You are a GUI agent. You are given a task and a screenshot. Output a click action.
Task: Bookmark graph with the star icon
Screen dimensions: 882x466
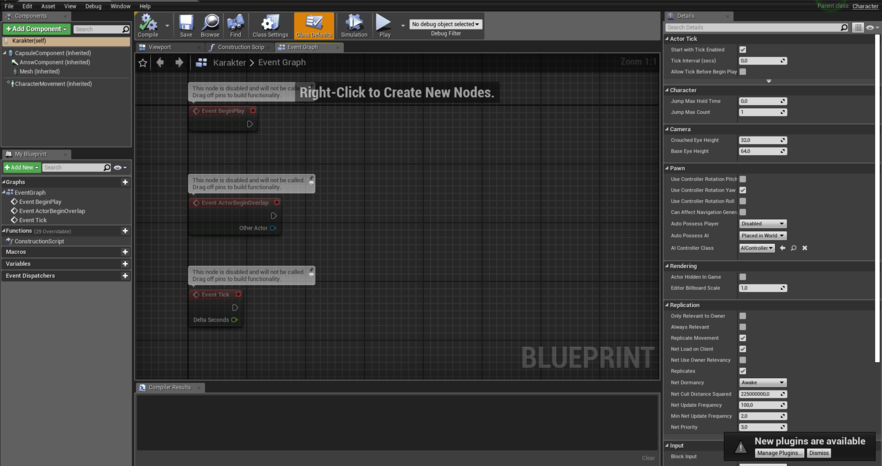[143, 62]
